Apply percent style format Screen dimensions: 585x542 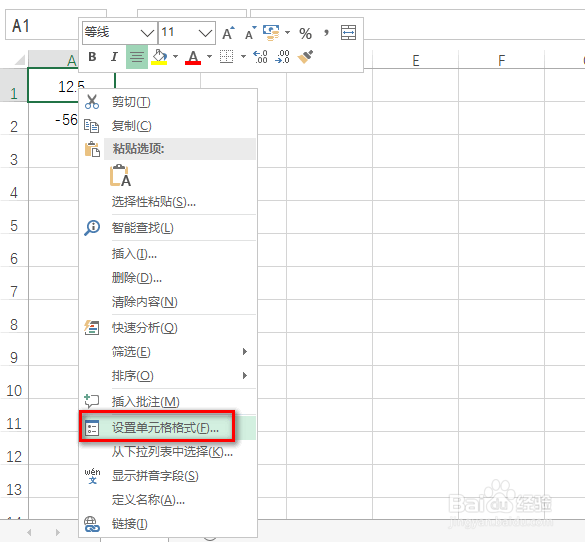coord(305,34)
